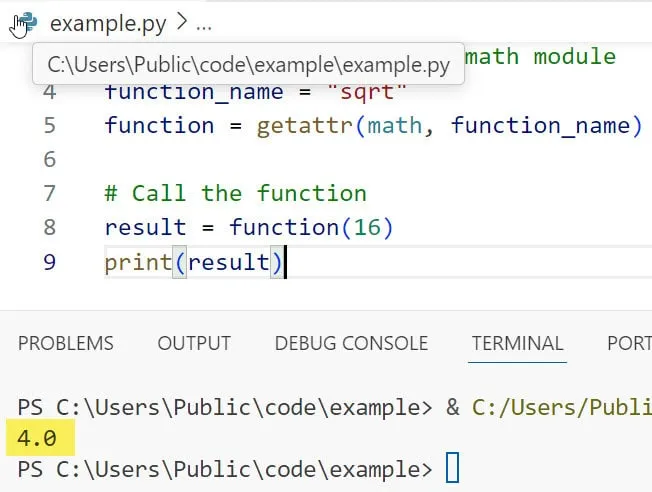Select the TERMINAL tab
Viewport: 652px width, 492px height.
518,343
